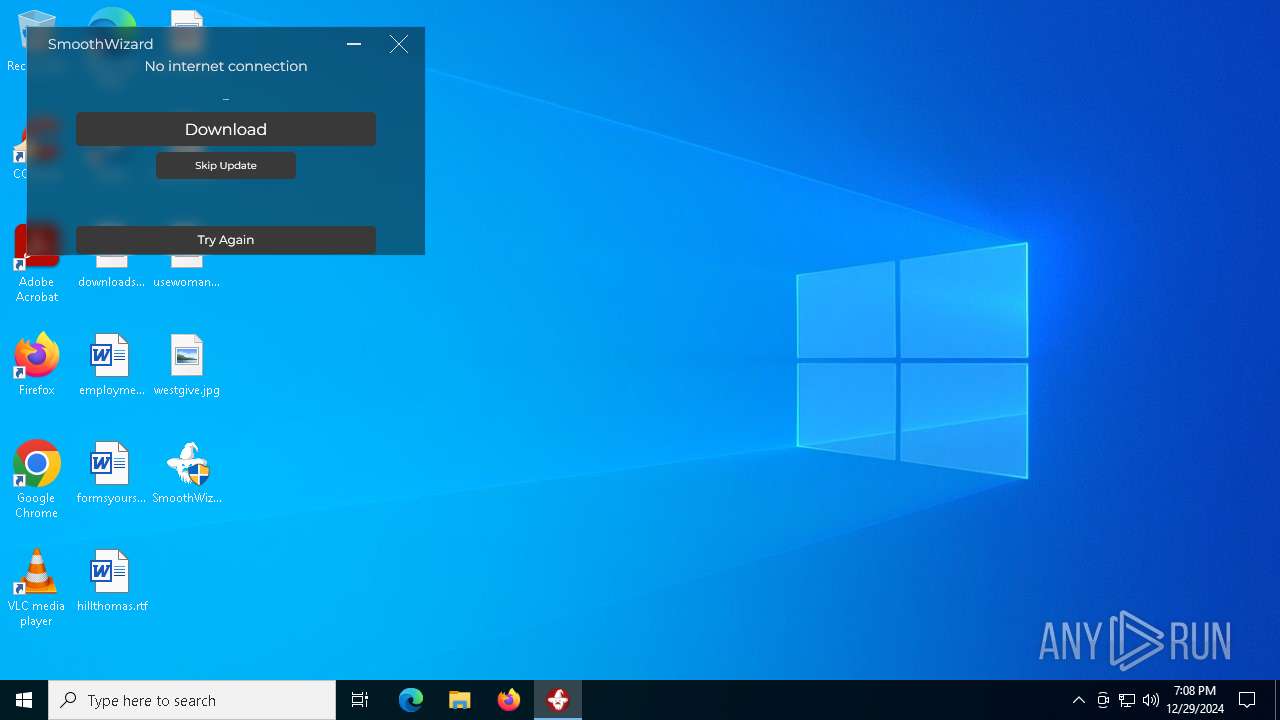
Task: Open the volume control tray icon
Action: coord(1151,700)
